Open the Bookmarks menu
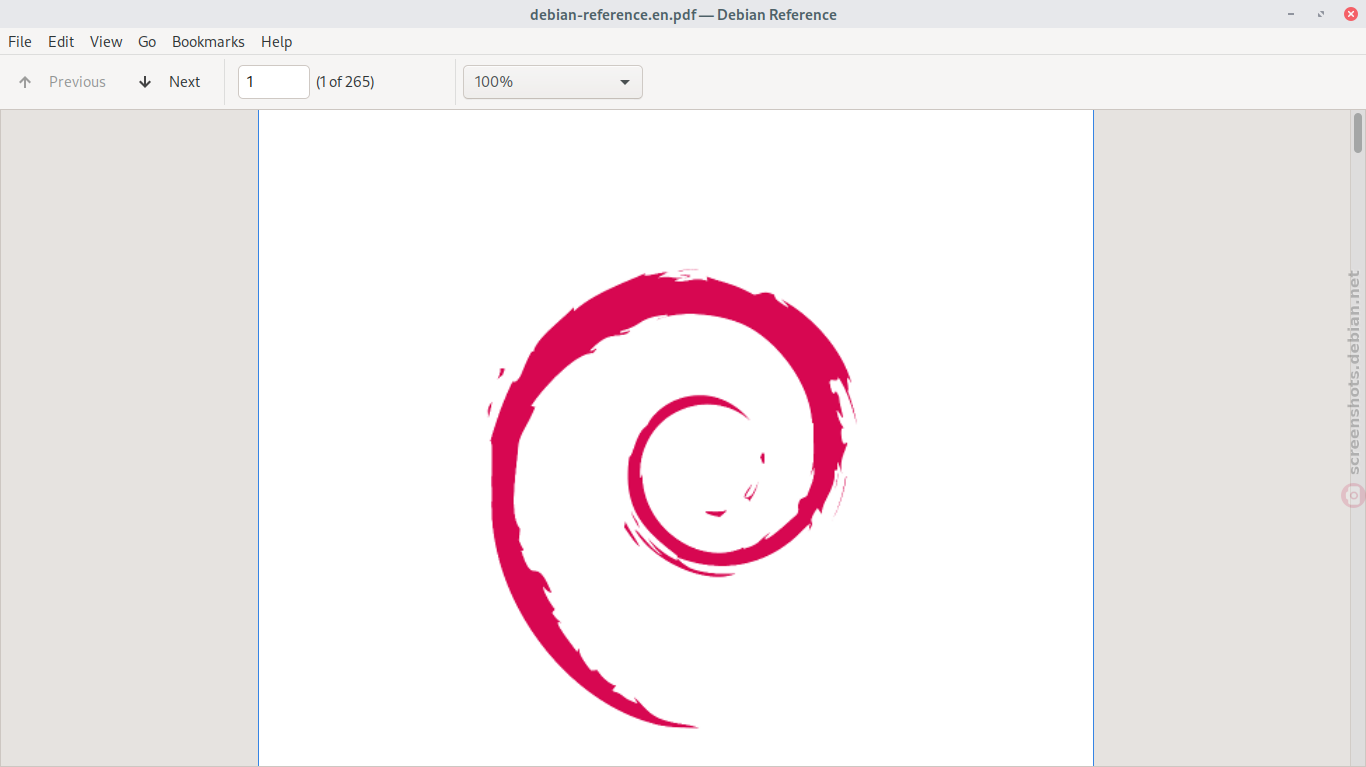The height and width of the screenshot is (767, 1366). click(208, 42)
